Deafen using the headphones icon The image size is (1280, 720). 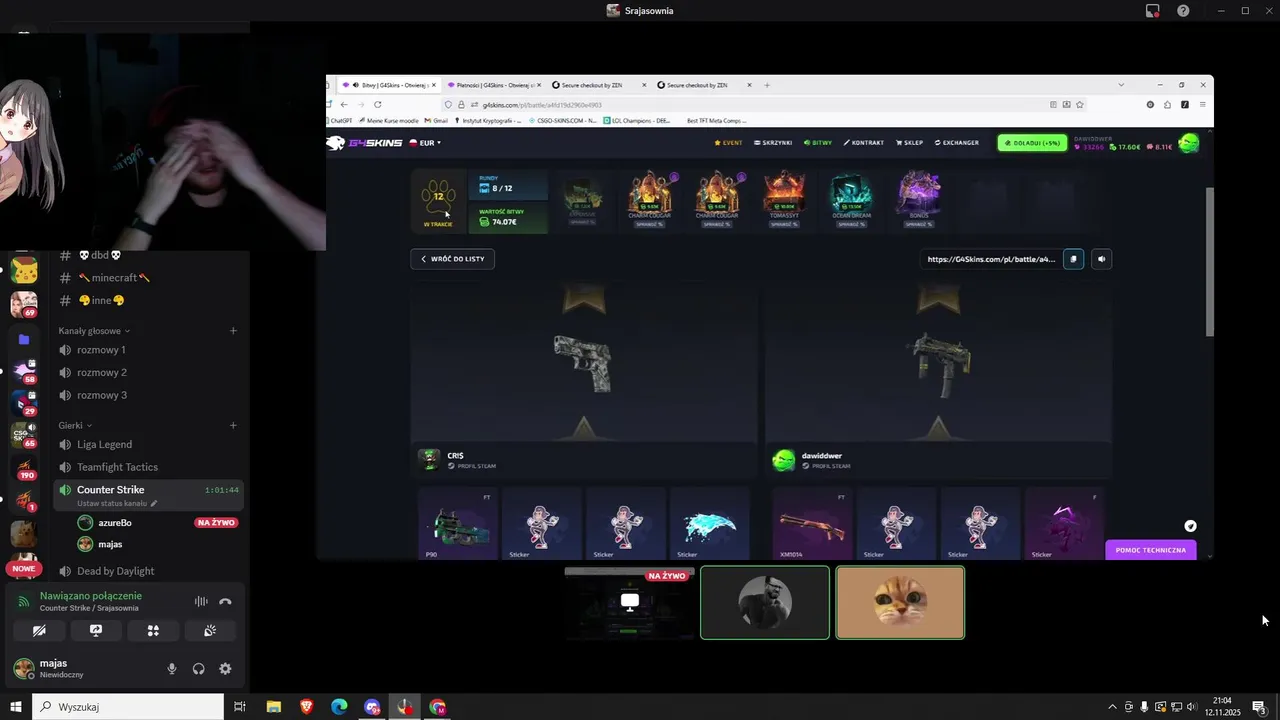tap(198, 669)
